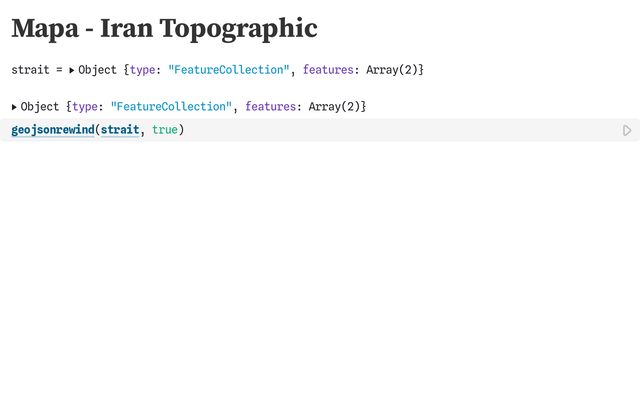The width and height of the screenshot is (640, 400).
Task: Click the geojsonrewind function link
Action: tap(52, 130)
